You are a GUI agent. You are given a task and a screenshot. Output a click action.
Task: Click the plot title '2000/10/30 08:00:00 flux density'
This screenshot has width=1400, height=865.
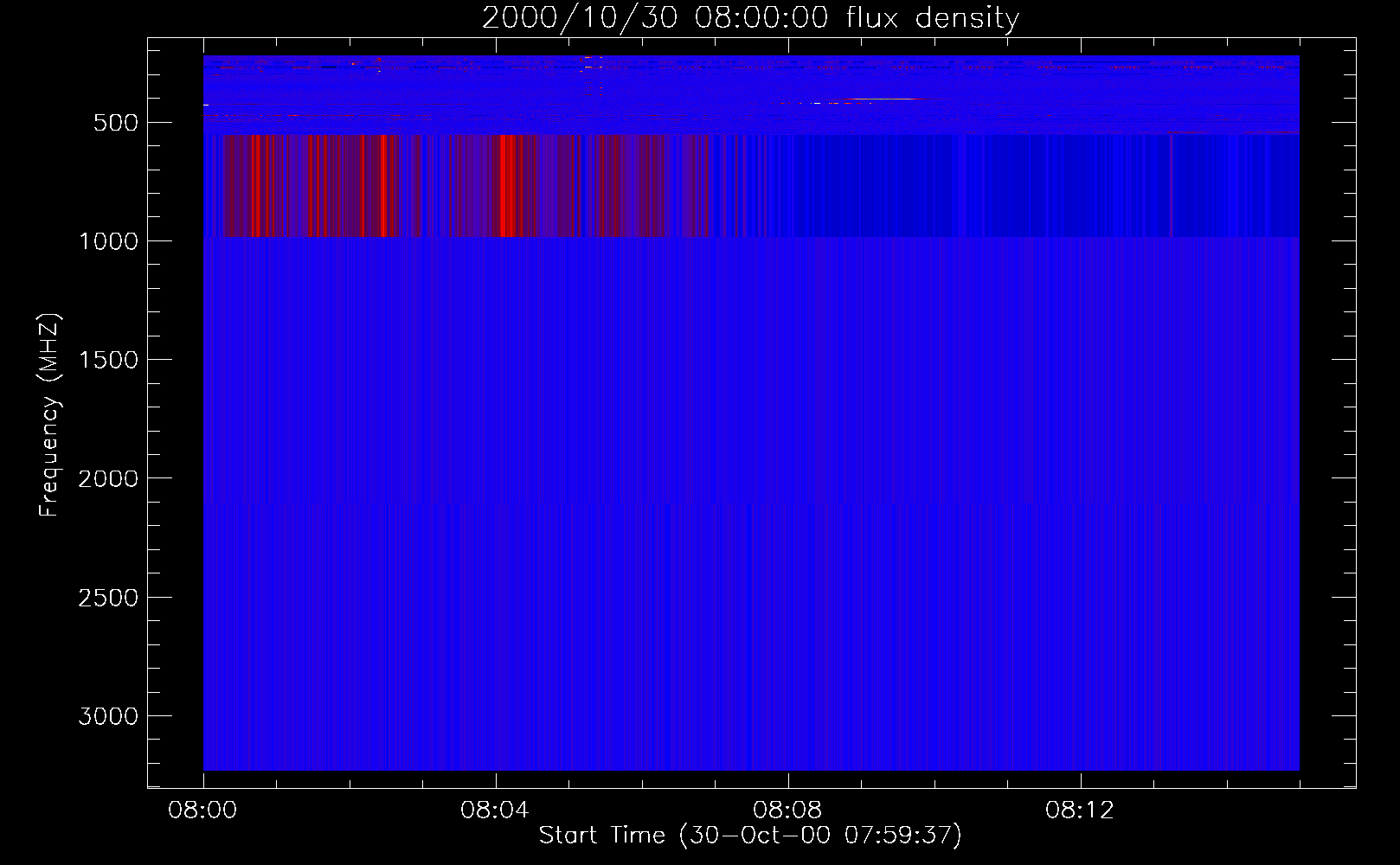tap(750, 18)
